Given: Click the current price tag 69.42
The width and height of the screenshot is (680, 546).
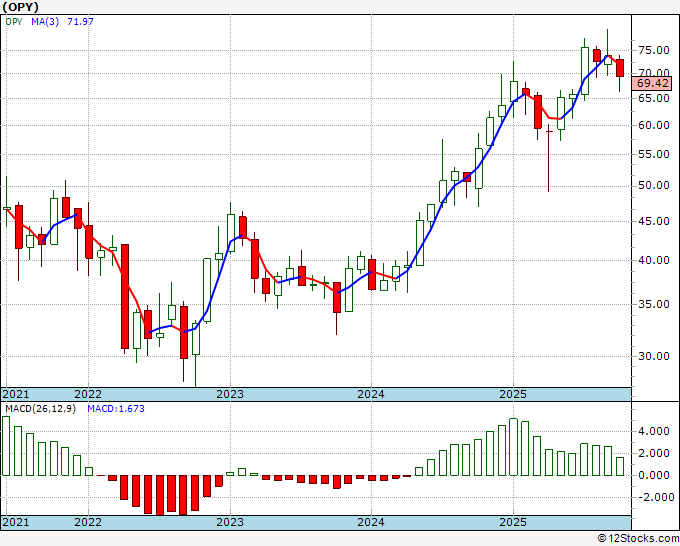Looking at the screenshot, I should click(652, 83).
